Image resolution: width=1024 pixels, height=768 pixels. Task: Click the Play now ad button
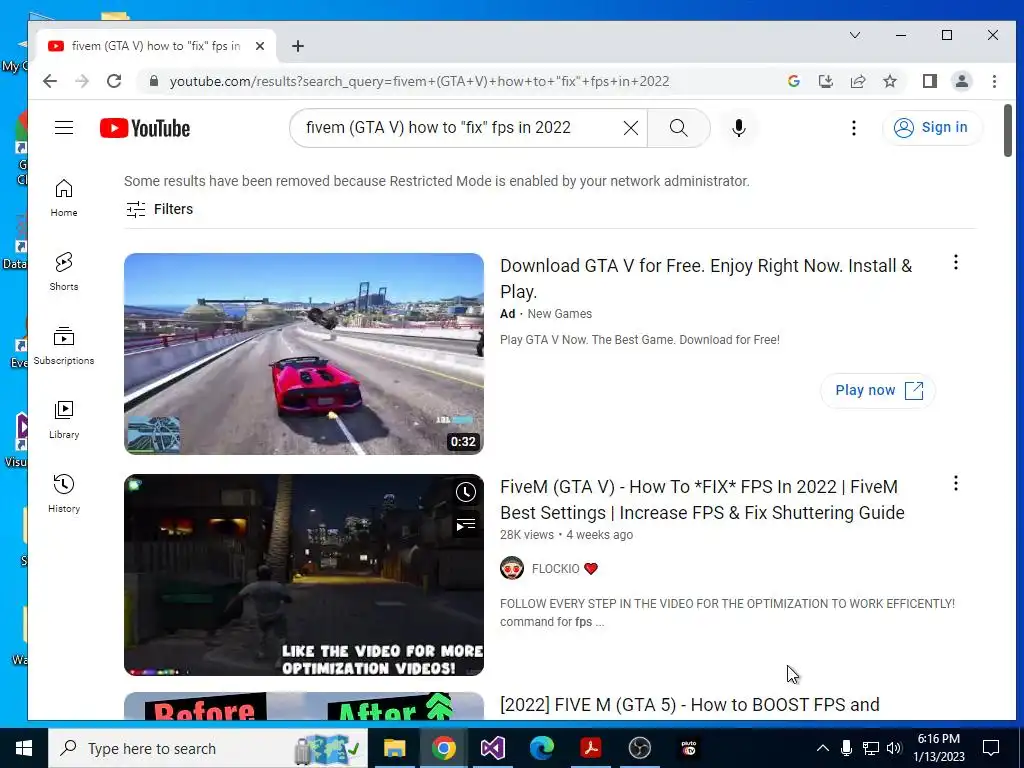coord(878,391)
